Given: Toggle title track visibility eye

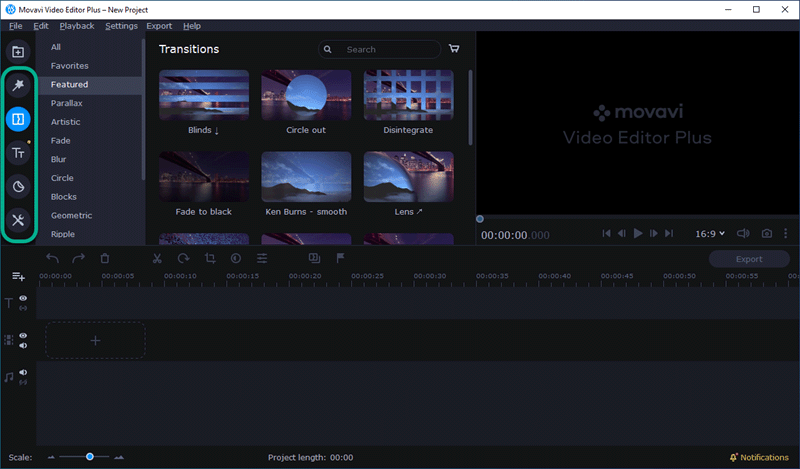Looking at the screenshot, I should [23, 298].
